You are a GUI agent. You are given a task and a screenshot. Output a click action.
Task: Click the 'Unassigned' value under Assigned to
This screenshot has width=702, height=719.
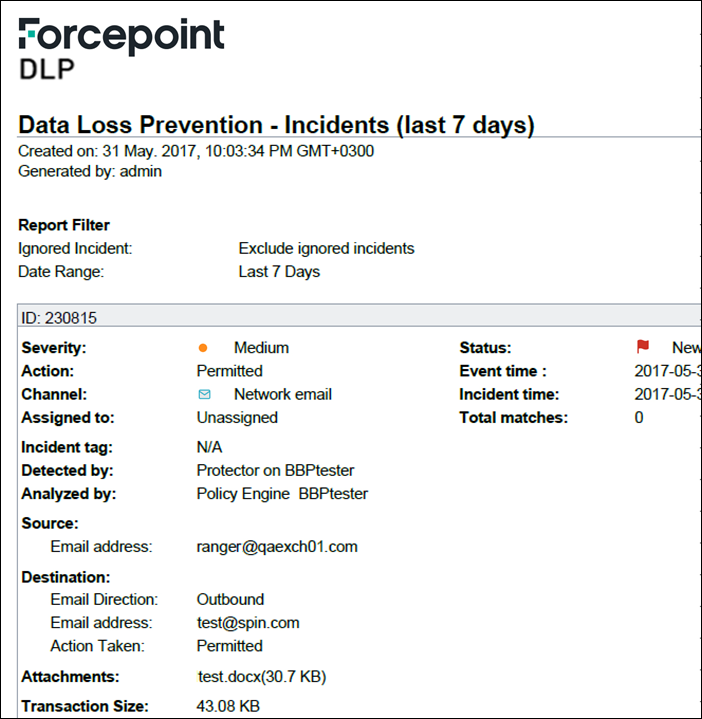pyautogui.click(x=237, y=417)
